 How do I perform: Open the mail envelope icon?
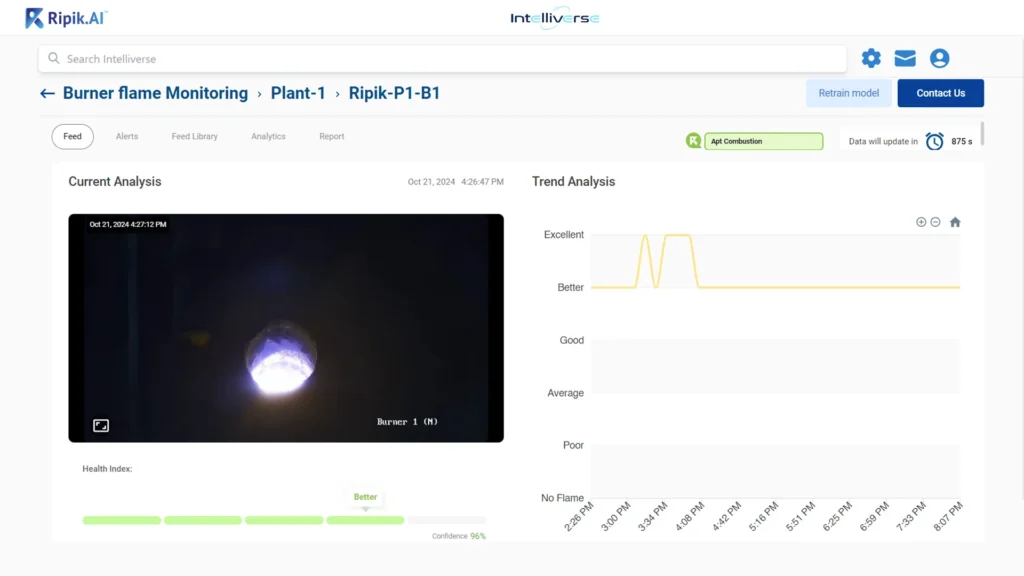point(905,59)
